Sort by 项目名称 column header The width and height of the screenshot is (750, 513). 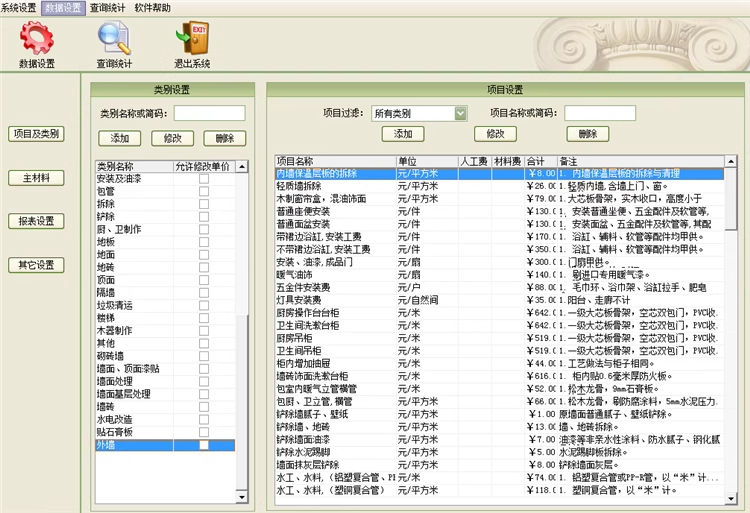point(336,162)
